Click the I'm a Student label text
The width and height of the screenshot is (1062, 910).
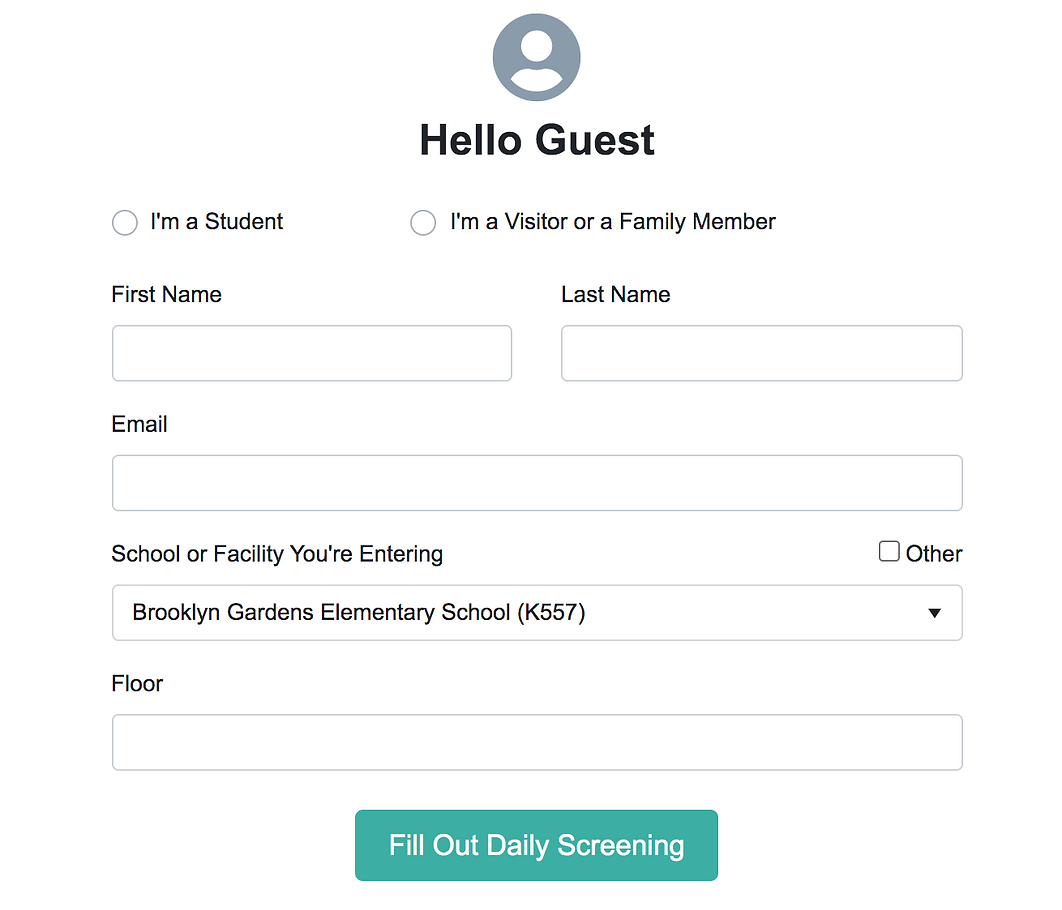click(217, 221)
